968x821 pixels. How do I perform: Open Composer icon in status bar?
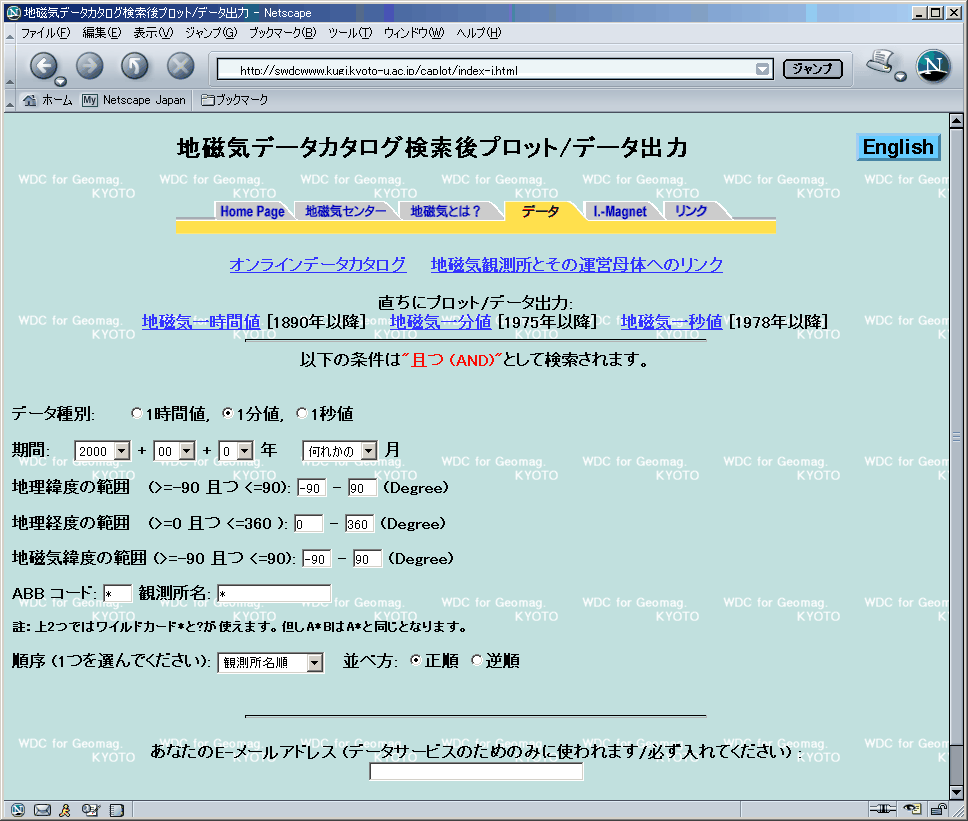[x=91, y=809]
